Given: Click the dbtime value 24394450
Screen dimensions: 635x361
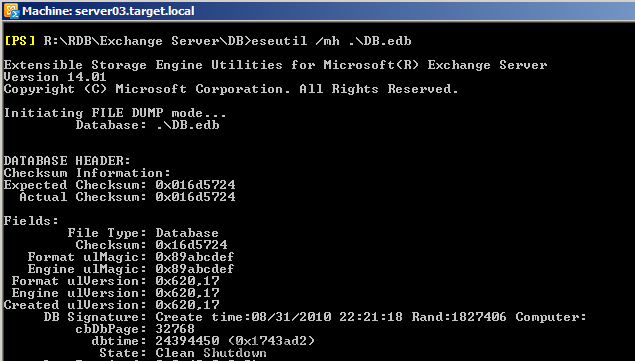Looking at the screenshot, I should [187, 341].
